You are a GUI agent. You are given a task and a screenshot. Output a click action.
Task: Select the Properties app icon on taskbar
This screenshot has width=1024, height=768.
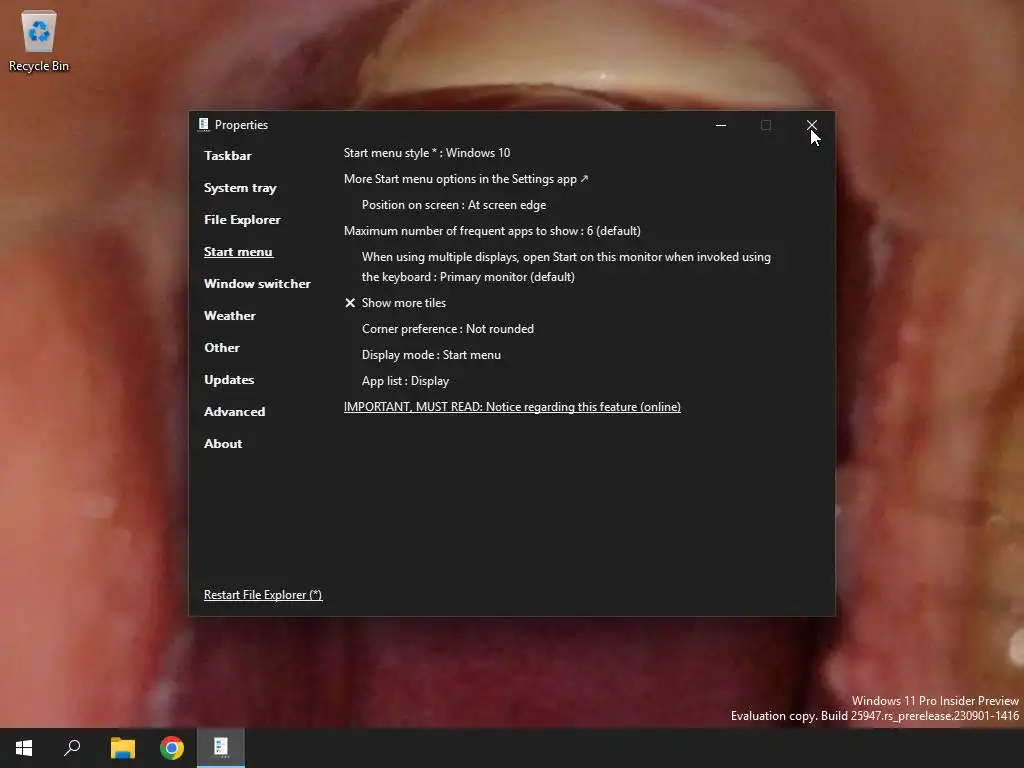pyautogui.click(x=221, y=748)
